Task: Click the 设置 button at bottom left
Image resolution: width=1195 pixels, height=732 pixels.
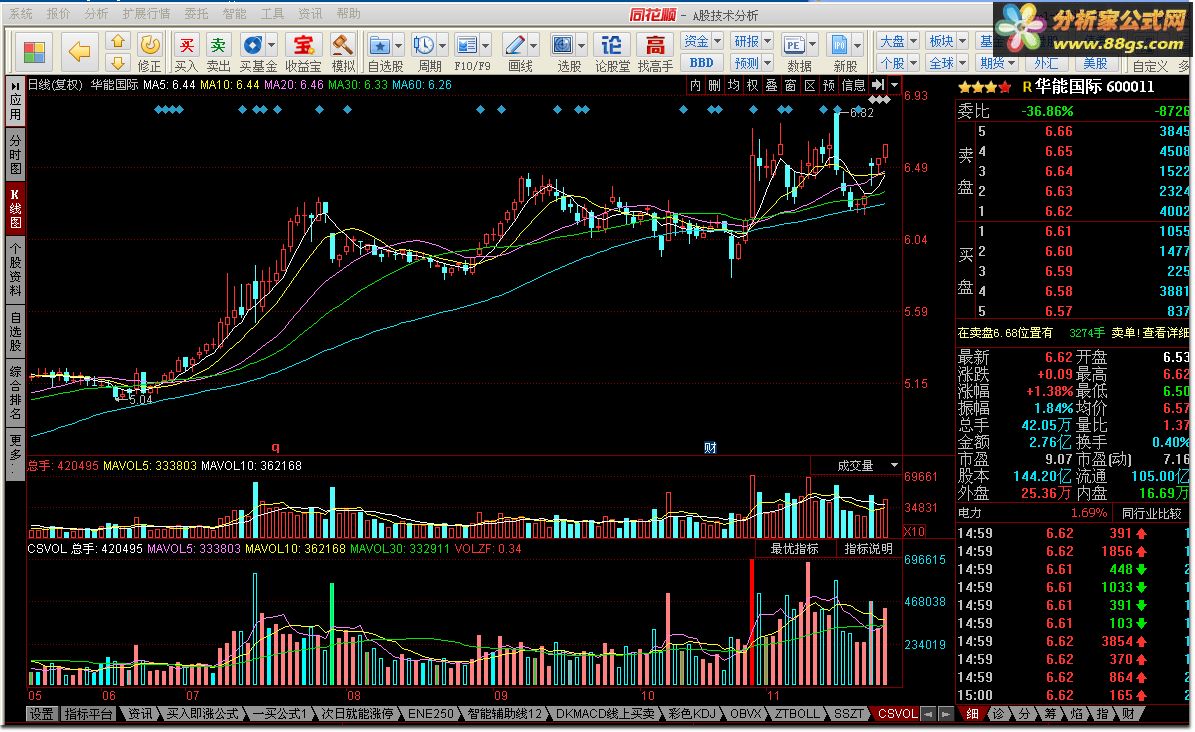Action: pos(41,714)
